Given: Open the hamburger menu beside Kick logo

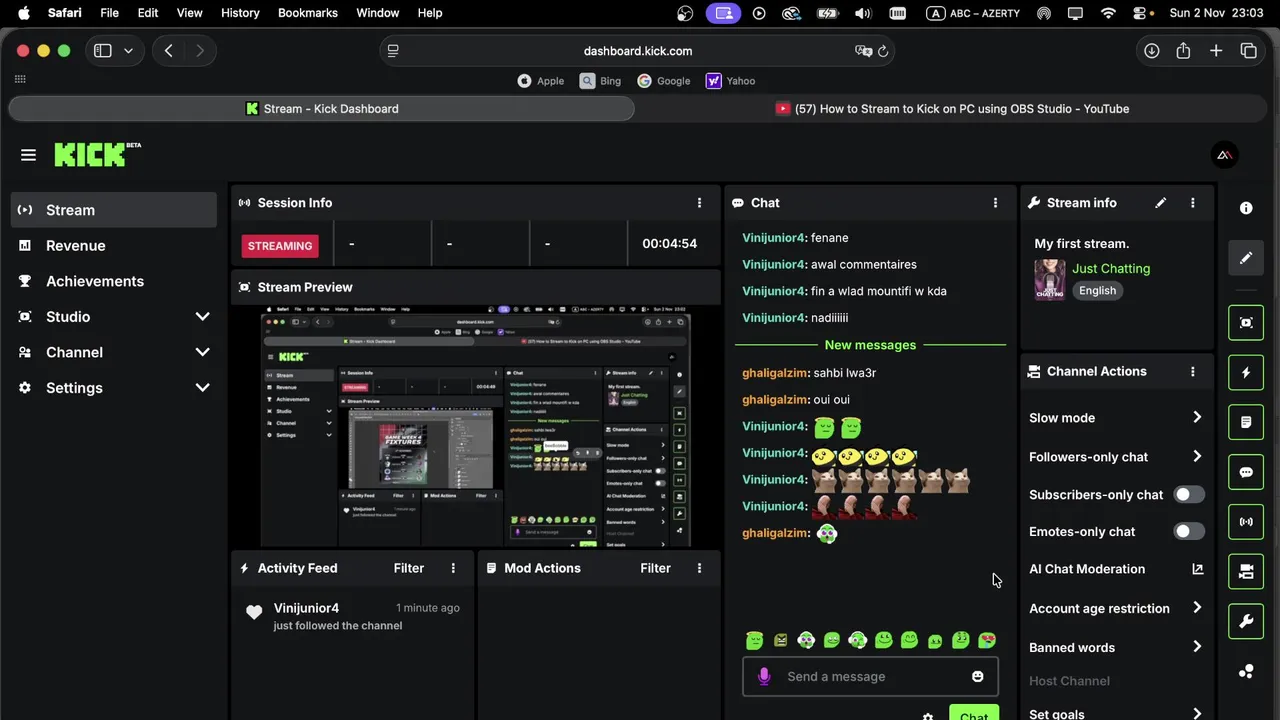Looking at the screenshot, I should click(x=28, y=155).
